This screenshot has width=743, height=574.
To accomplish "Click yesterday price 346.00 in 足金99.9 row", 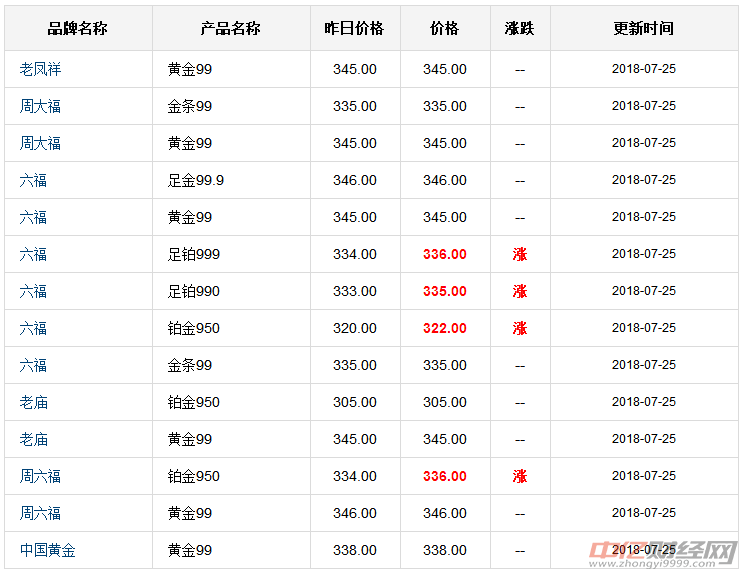I will coord(355,180).
